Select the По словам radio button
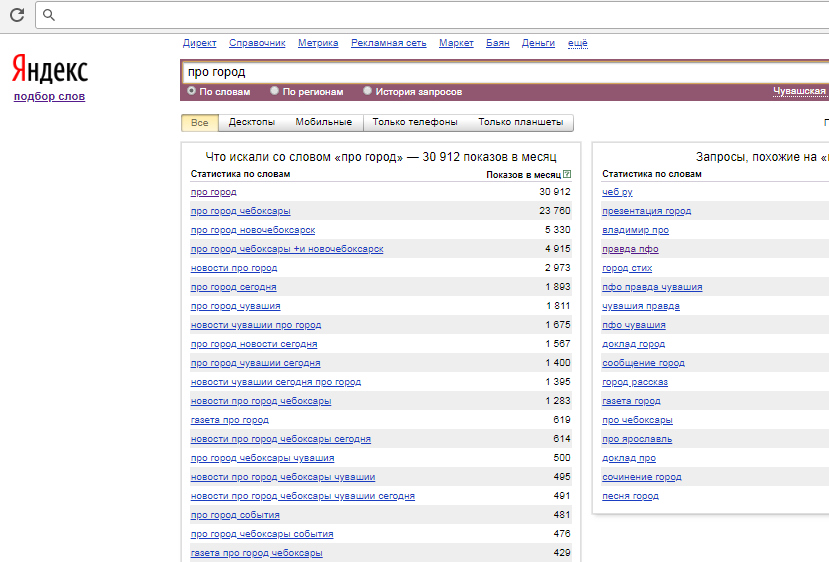 pyautogui.click(x=192, y=91)
